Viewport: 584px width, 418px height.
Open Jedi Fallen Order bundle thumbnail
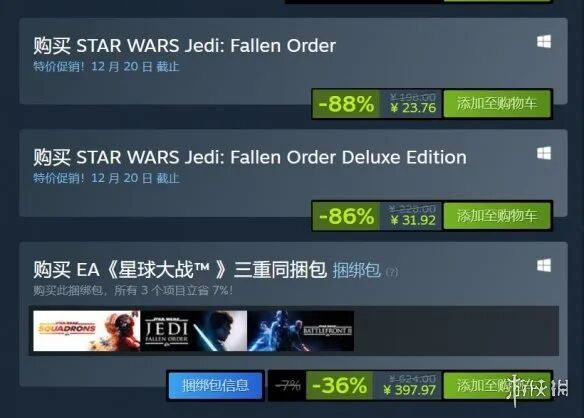click(194, 331)
